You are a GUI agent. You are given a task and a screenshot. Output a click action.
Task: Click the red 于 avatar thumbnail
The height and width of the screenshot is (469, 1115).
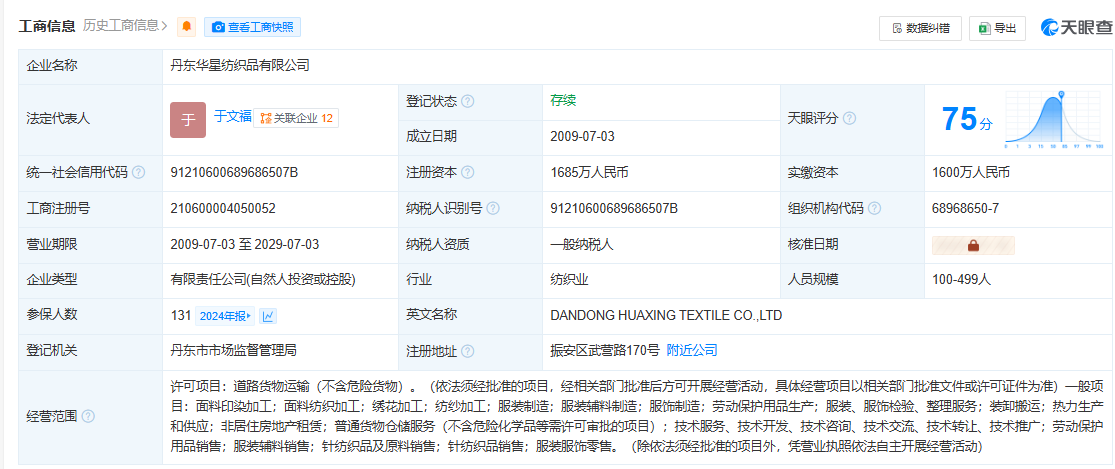(x=188, y=119)
